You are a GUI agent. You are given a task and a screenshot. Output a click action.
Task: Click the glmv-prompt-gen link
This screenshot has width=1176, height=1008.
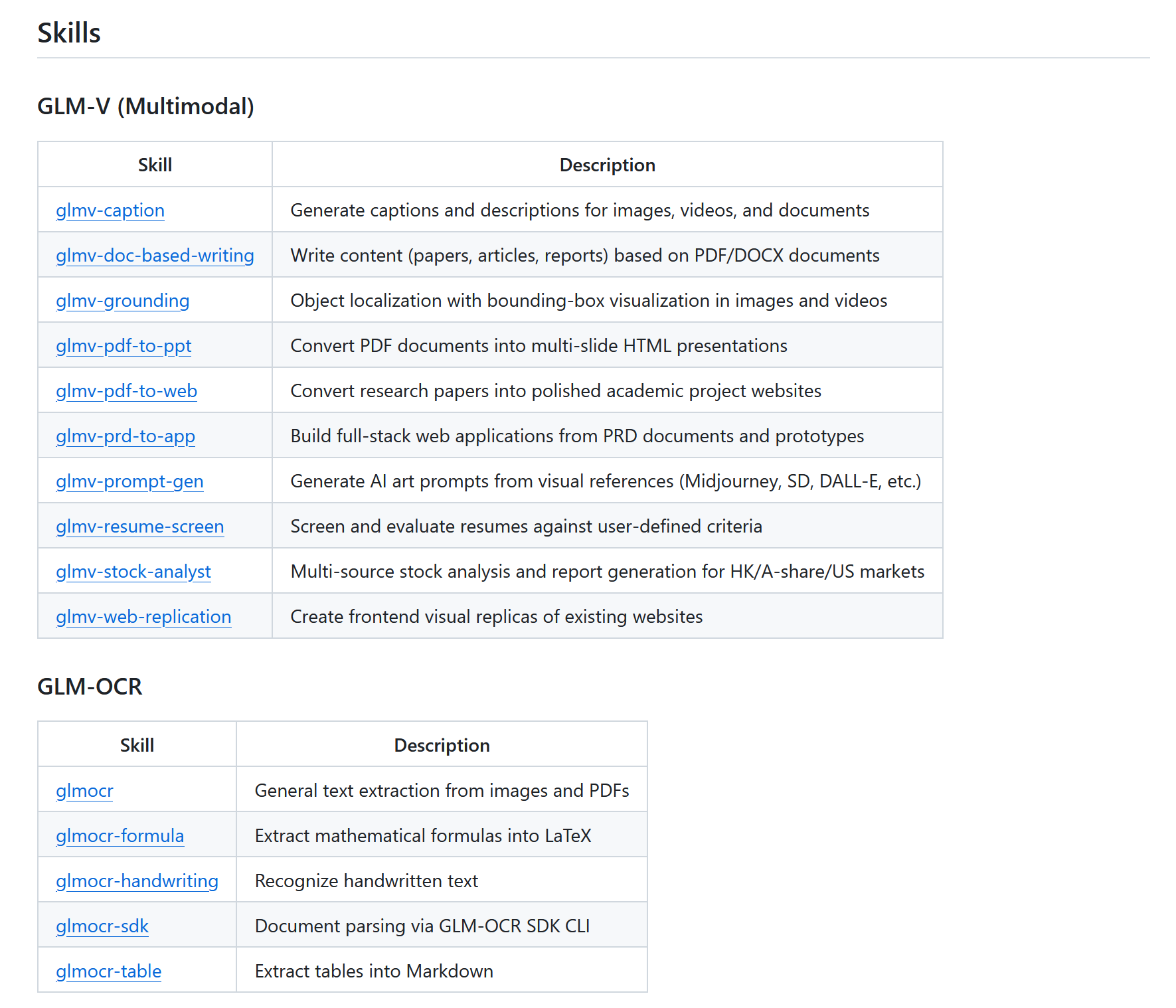[x=129, y=481]
